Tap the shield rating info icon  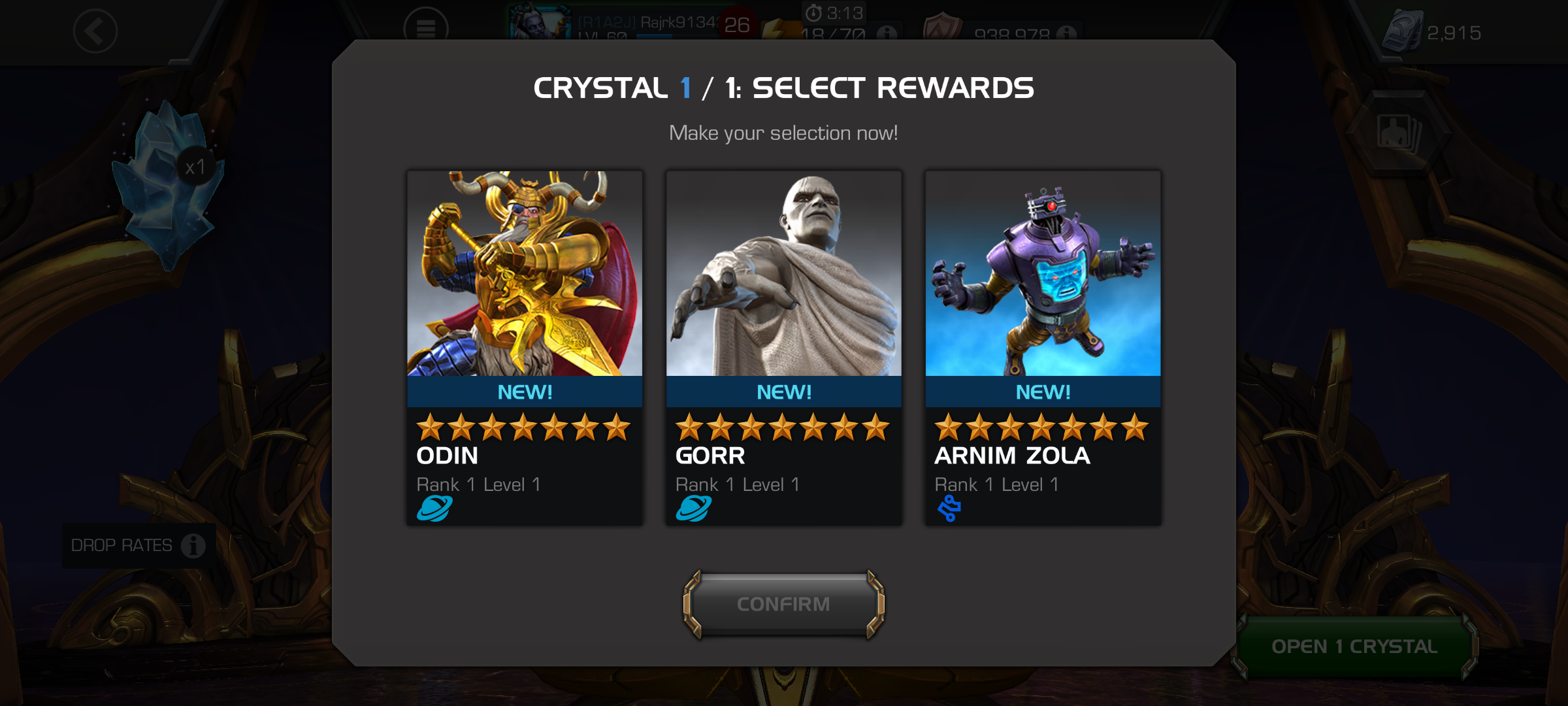click(1066, 33)
